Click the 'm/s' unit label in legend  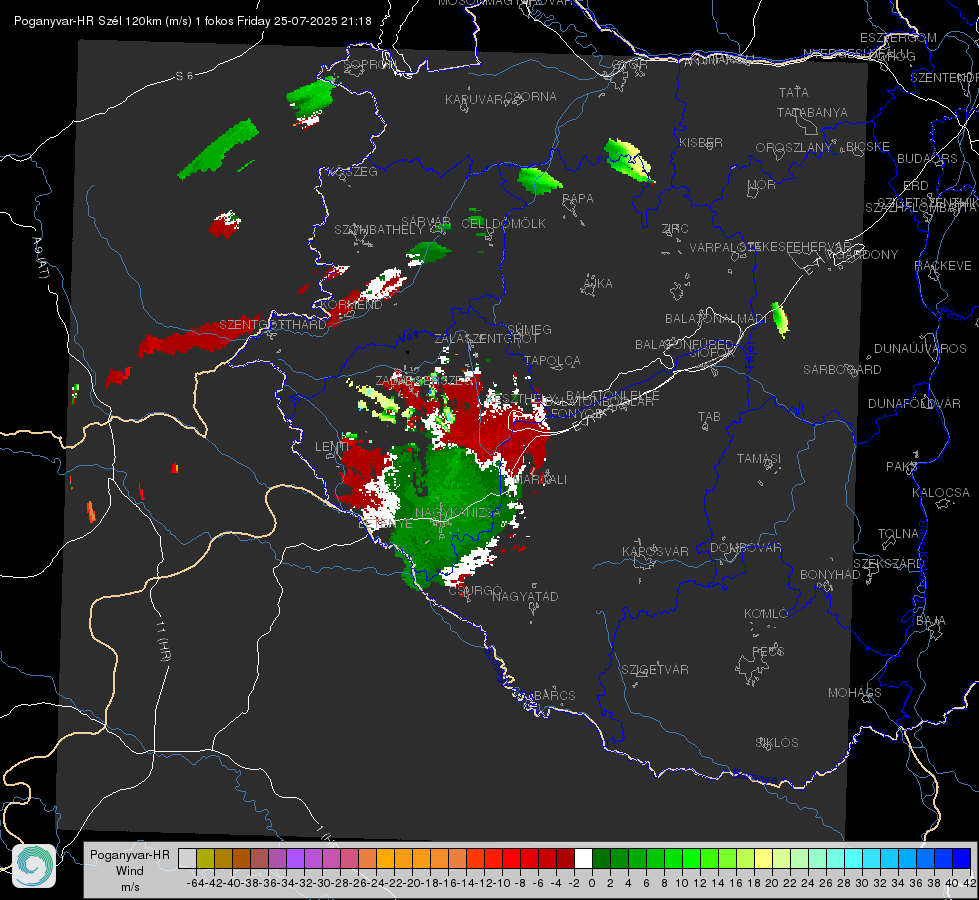pos(130,887)
